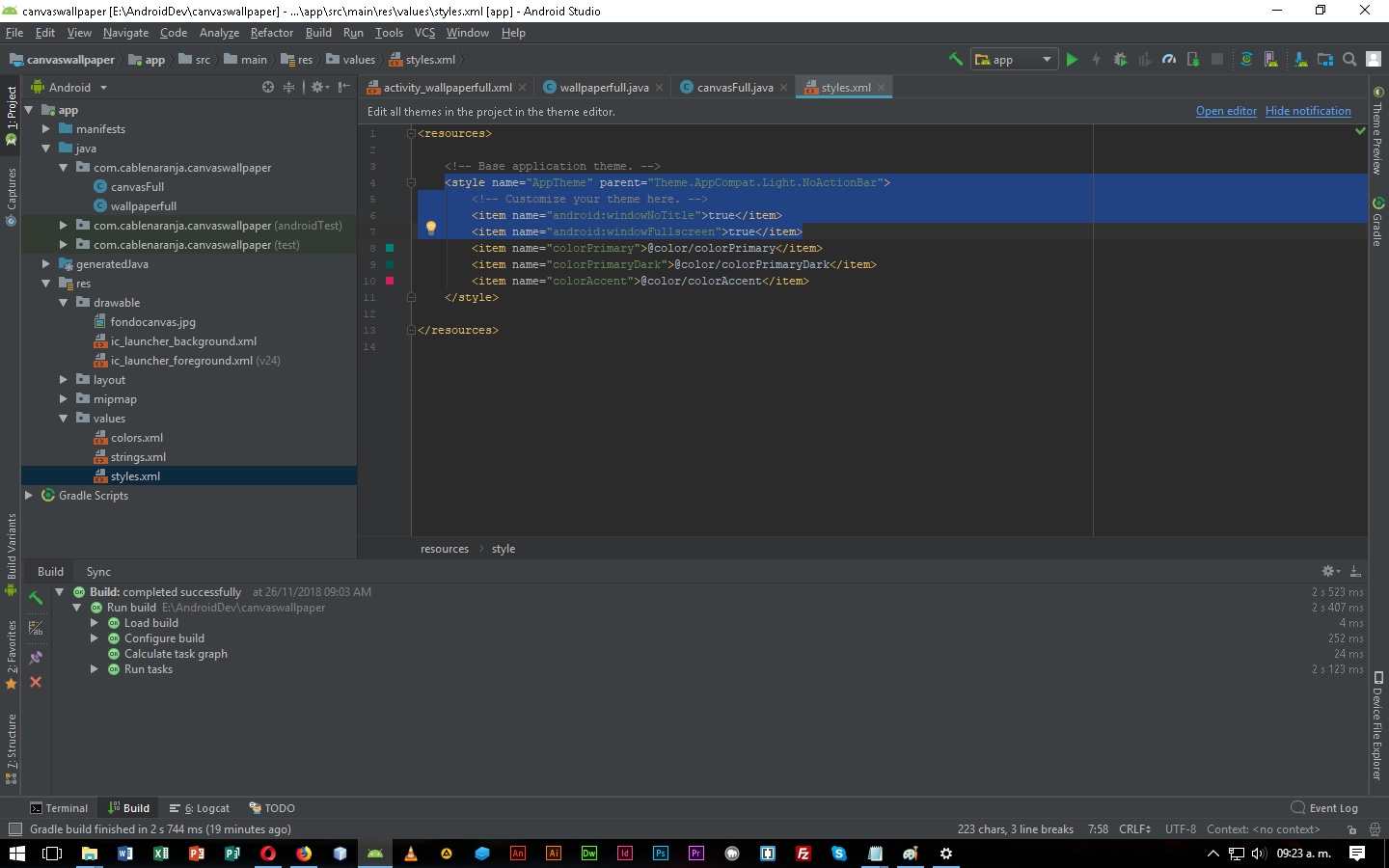The image size is (1389, 868).
Task: Open the SDK Manager download icon
Action: (1300, 59)
